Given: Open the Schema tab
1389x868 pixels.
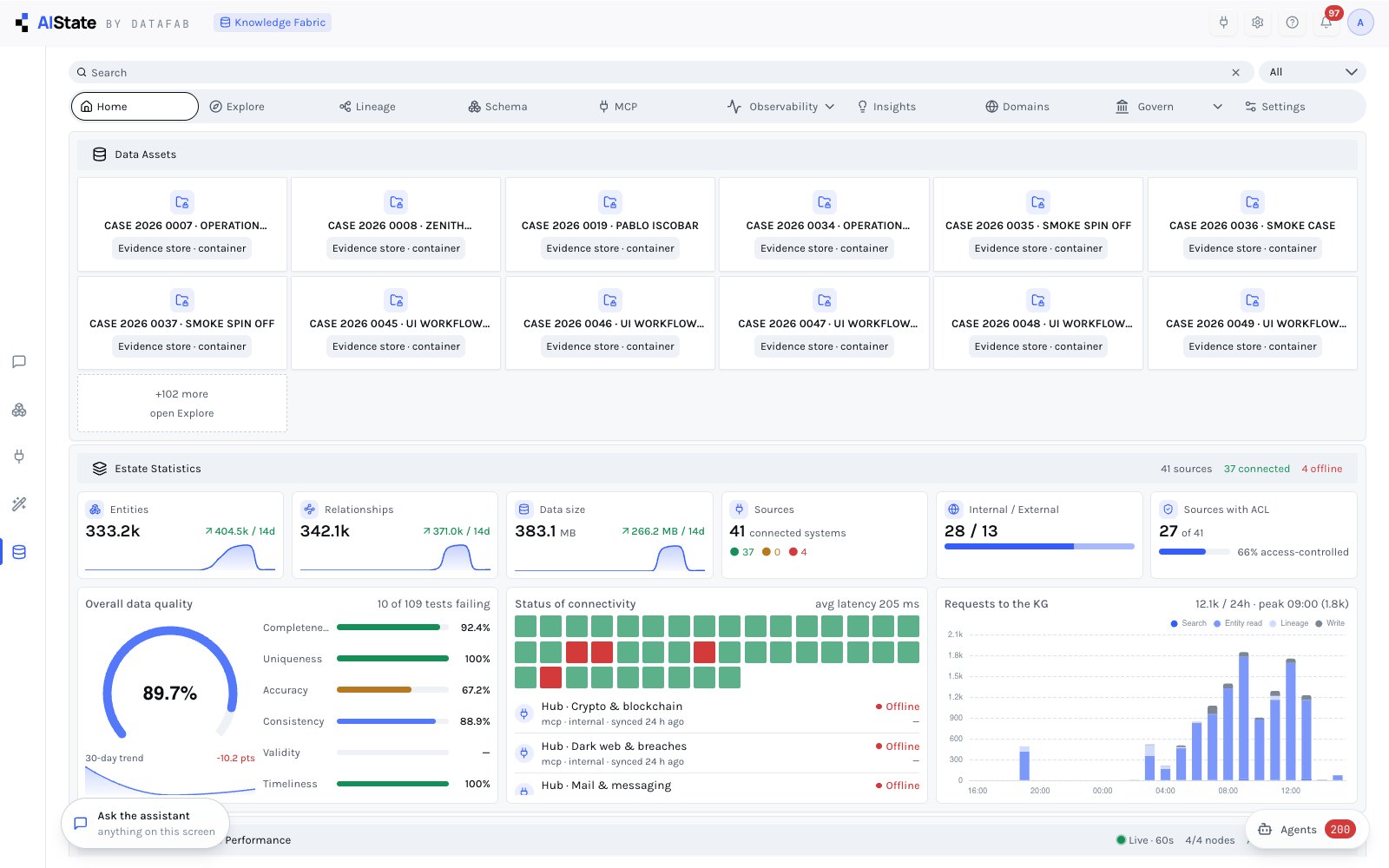Looking at the screenshot, I should click(497, 107).
